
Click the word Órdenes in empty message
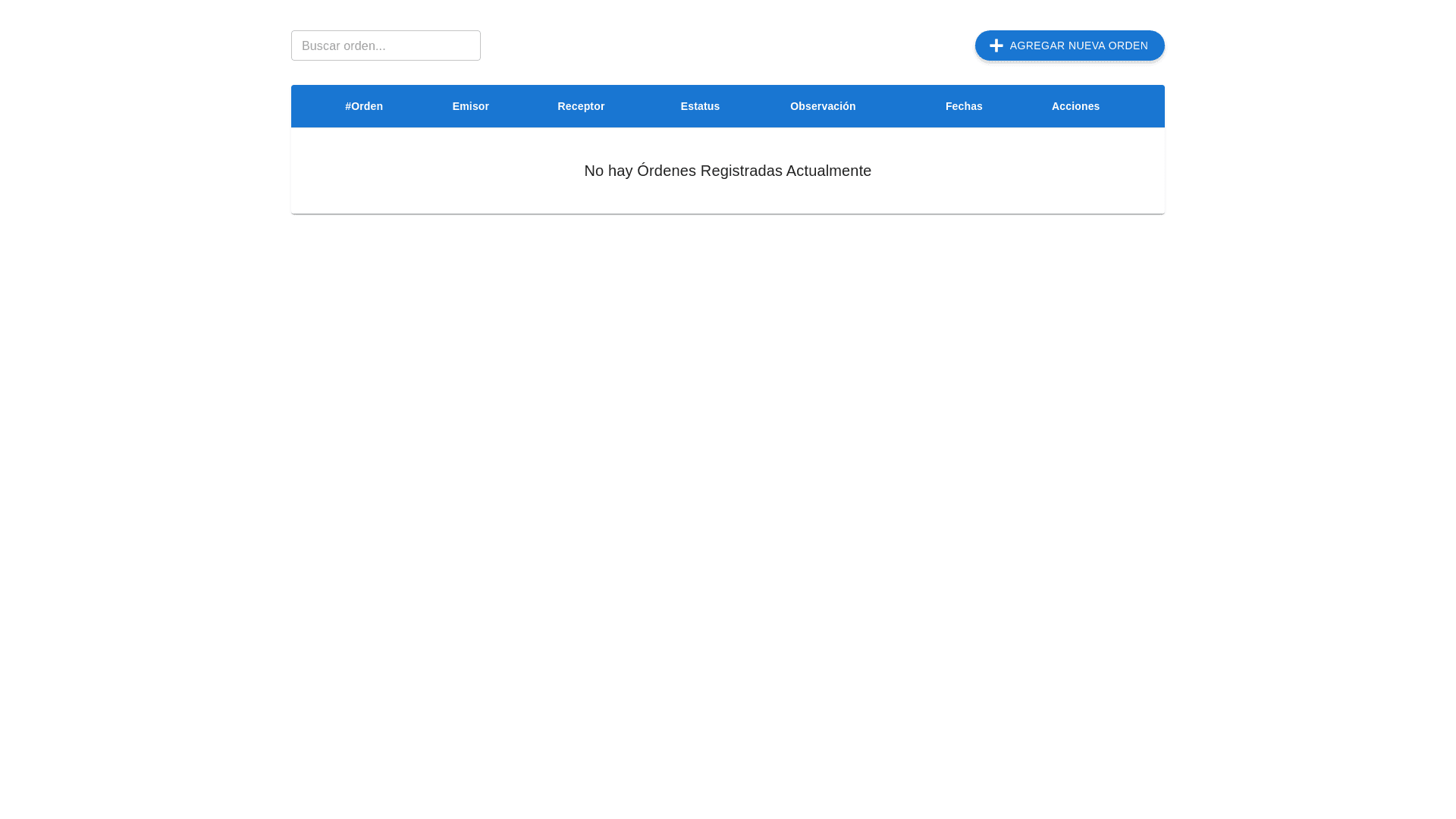[666, 171]
